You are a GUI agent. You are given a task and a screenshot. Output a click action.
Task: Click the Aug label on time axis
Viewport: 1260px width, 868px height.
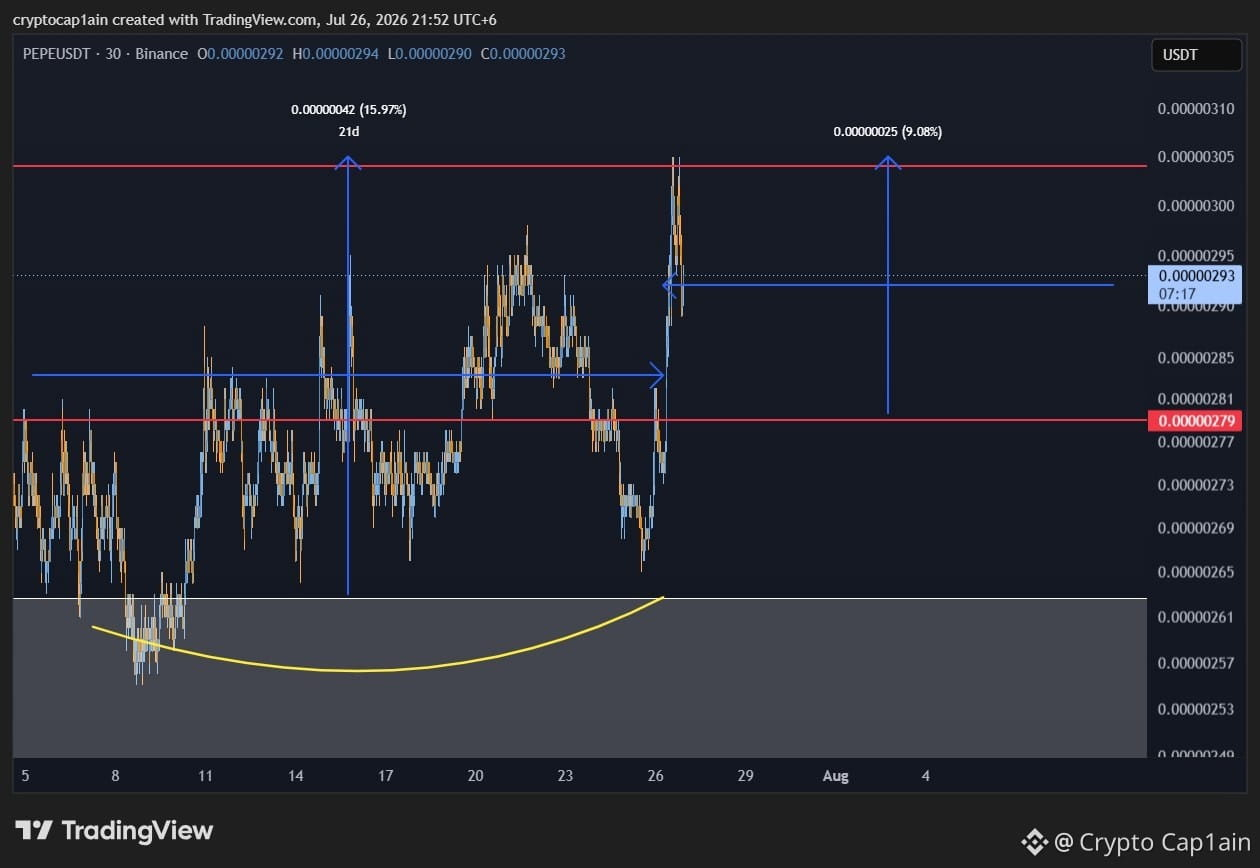[x=835, y=776]
